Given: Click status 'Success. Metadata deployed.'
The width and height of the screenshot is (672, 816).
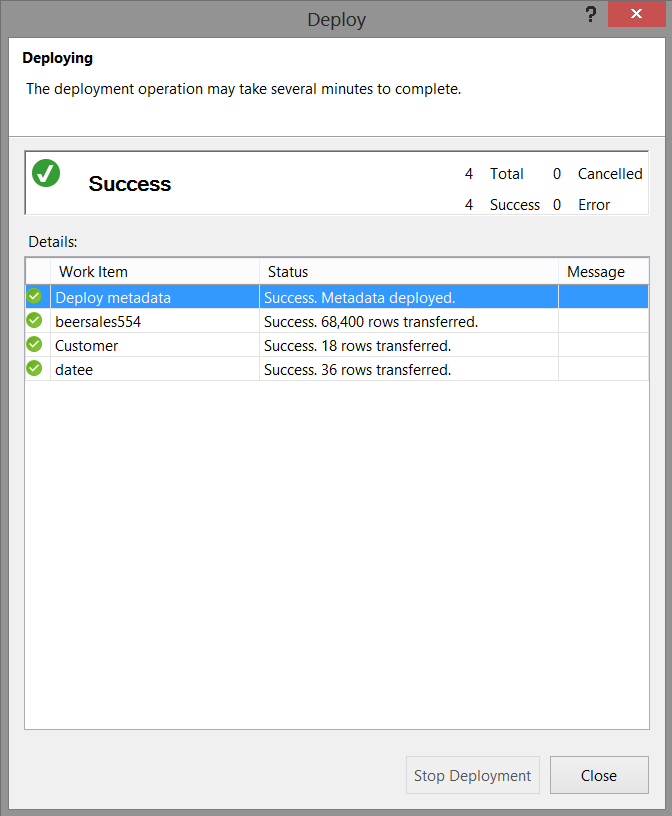Looking at the screenshot, I should click(360, 298).
